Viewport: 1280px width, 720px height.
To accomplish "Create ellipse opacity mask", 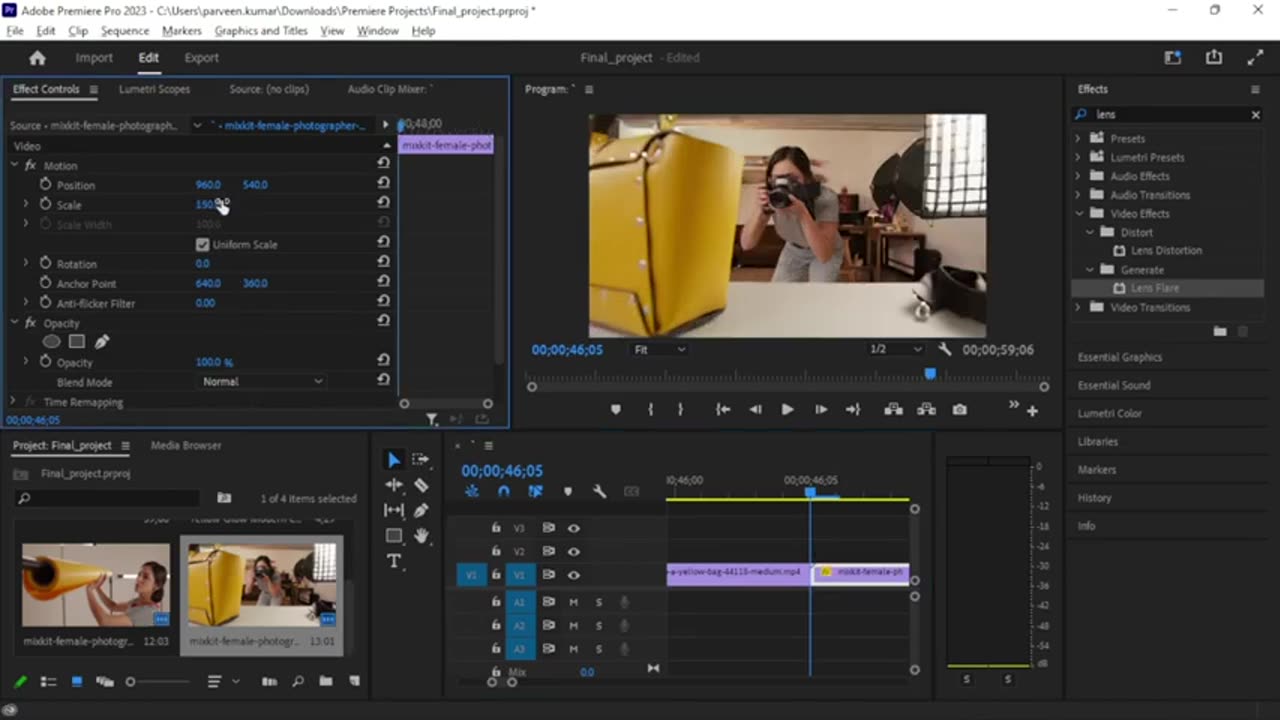I will pos(51,342).
